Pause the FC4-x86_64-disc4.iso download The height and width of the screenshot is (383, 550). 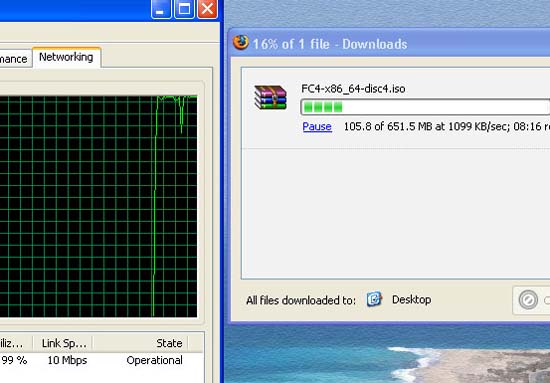pyautogui.click(x=317, y=126)
